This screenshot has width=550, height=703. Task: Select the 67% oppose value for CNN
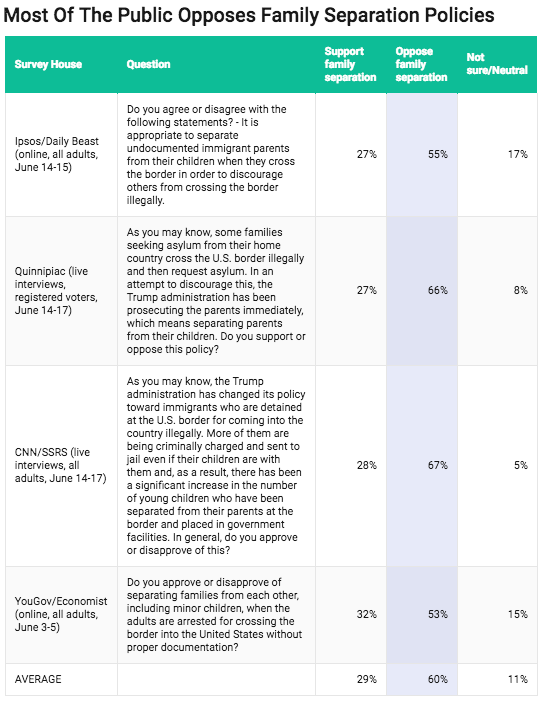tap(437, 465)
